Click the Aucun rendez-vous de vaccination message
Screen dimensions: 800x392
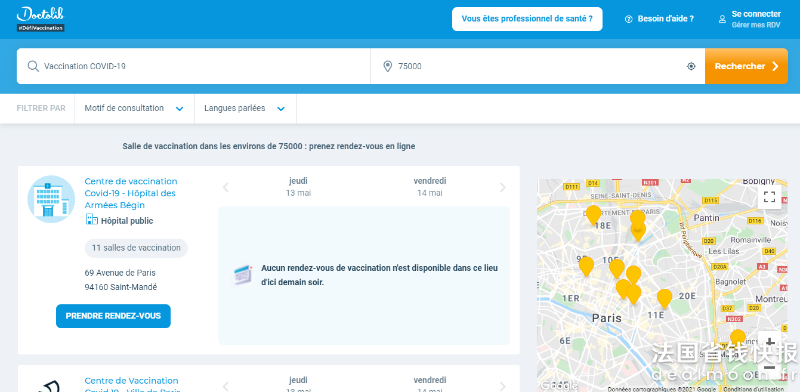pos(379,275)
